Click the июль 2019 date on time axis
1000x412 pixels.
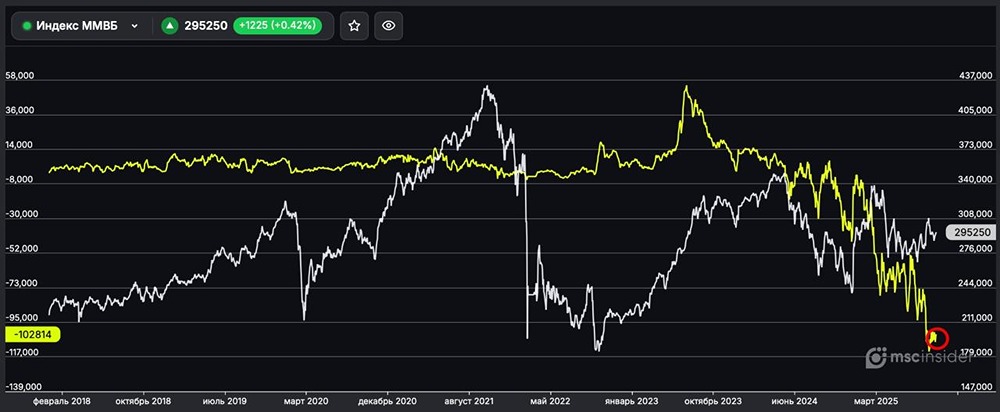pos(224,402)
